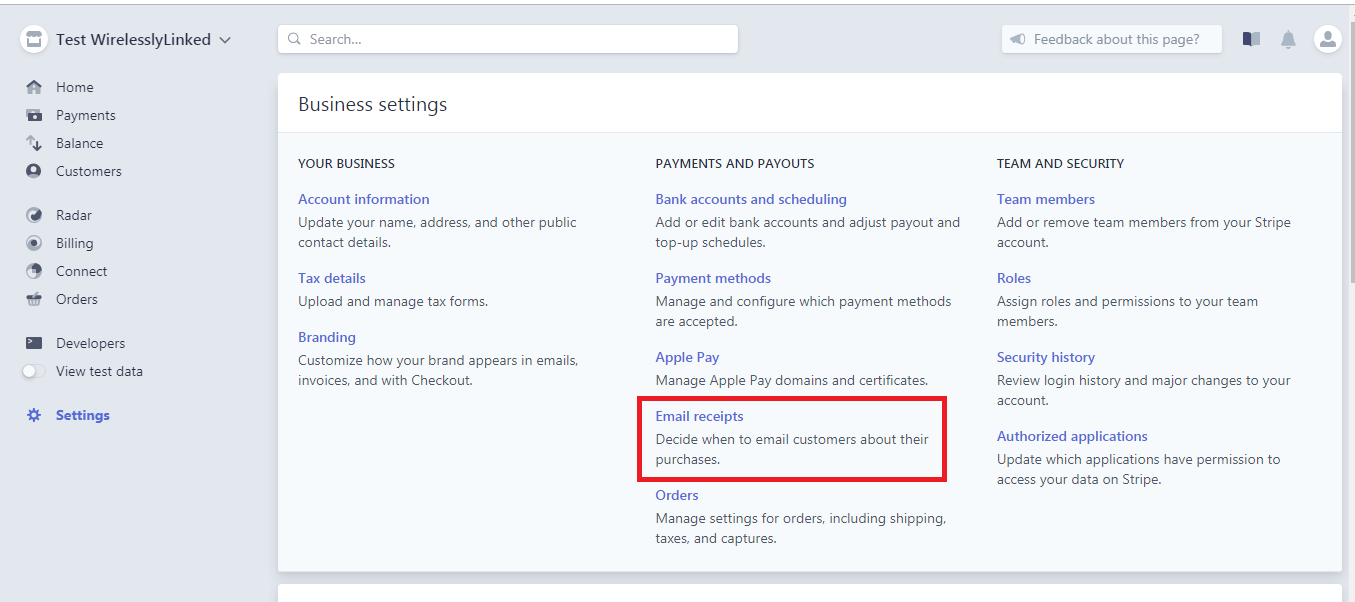
Task: Select Billing in the sidebar
Action: click(x=74, y=243)
